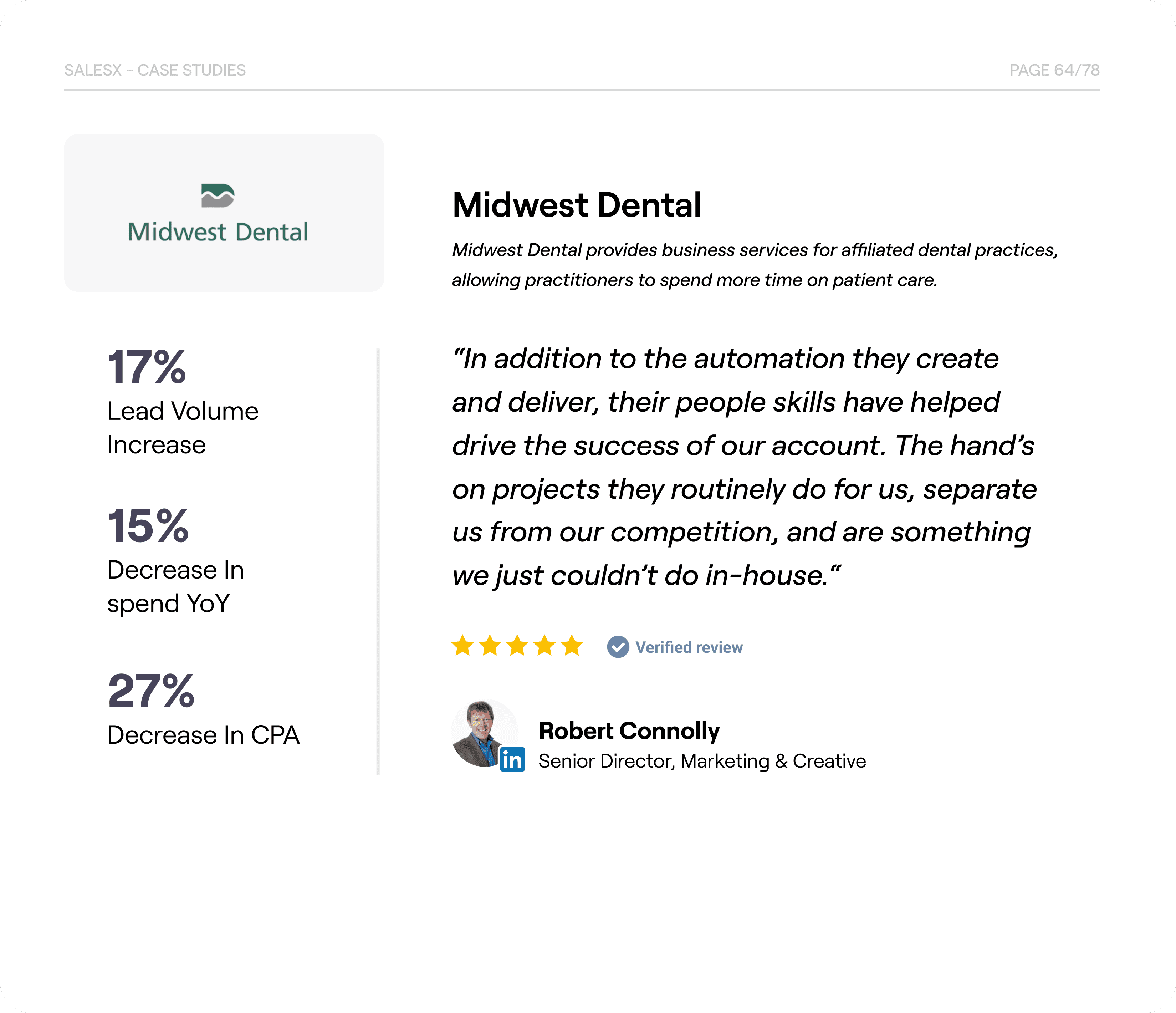Image resolution: width=1176 pixels, height=1013 pixels.
Task: Click the Verified review label
Action: click(689, 647)
